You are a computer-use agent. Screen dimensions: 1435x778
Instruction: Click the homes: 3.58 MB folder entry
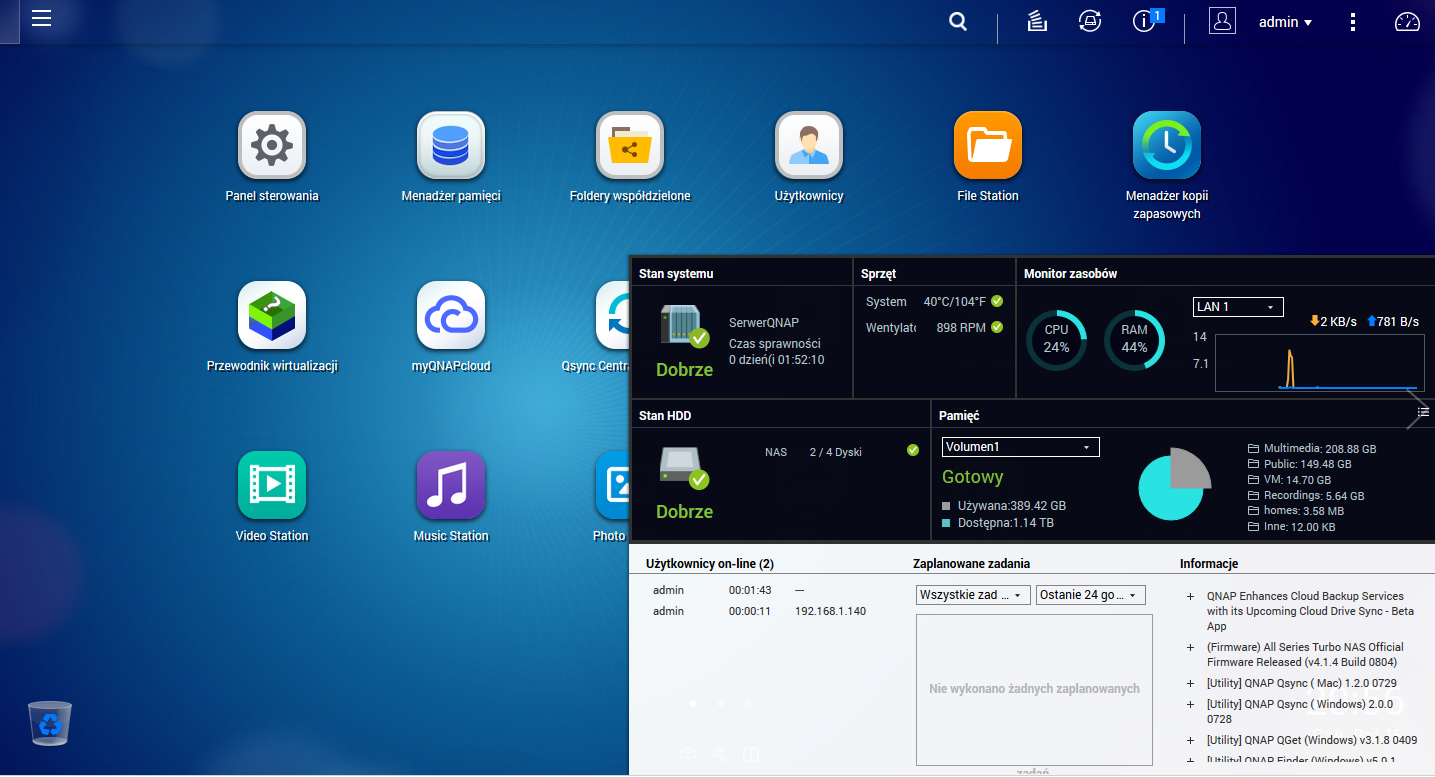1298,511
